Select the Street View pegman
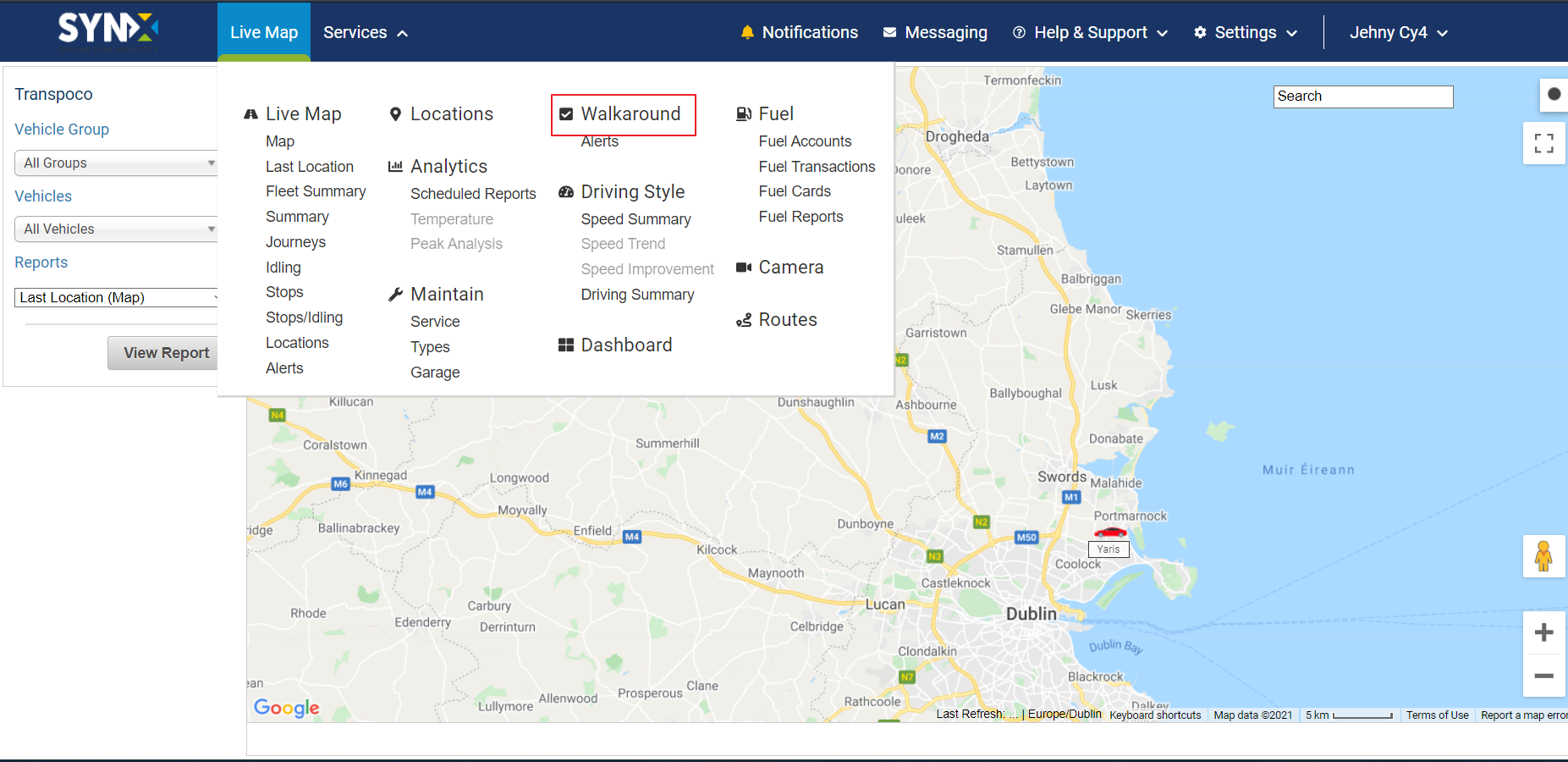This screenshot has height=762, width=1568. [1543, 556]
